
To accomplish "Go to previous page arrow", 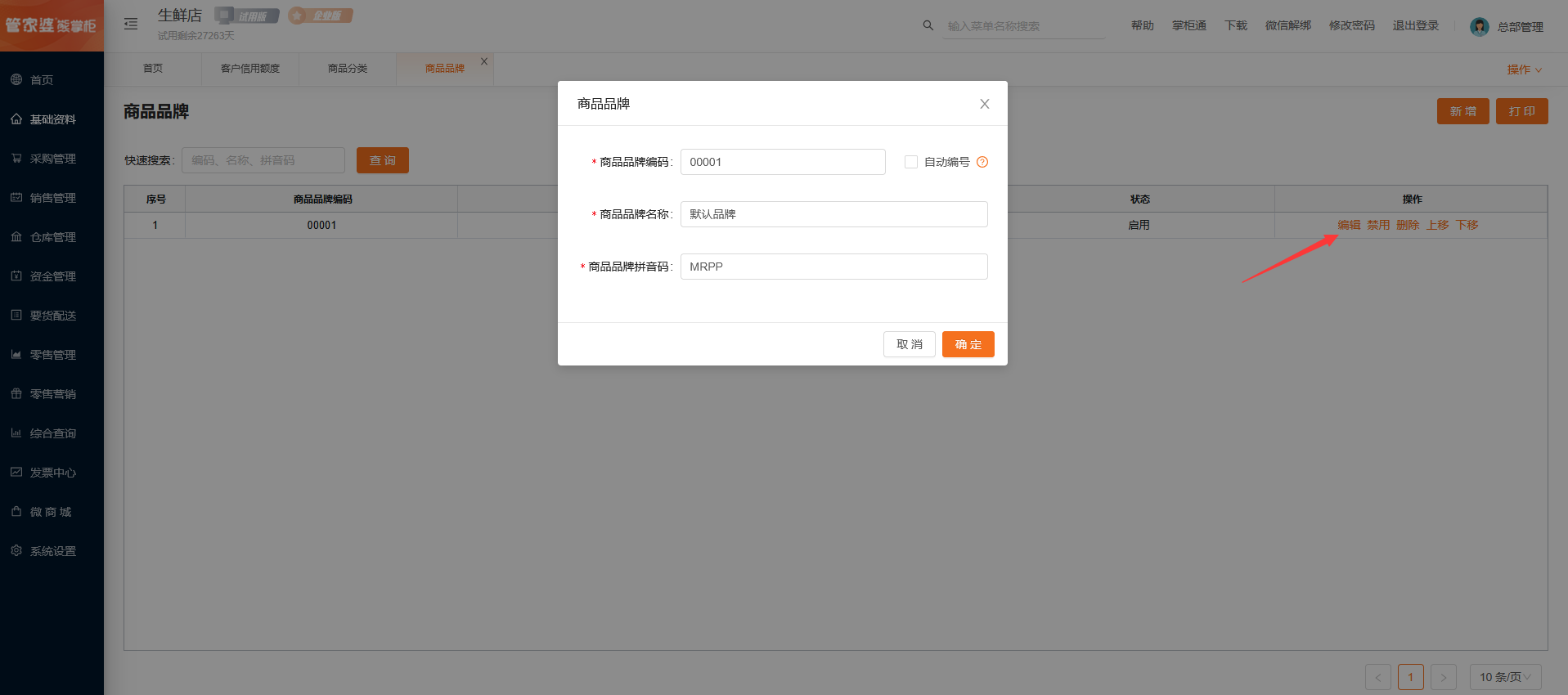I will click(x=1378, y=677).
